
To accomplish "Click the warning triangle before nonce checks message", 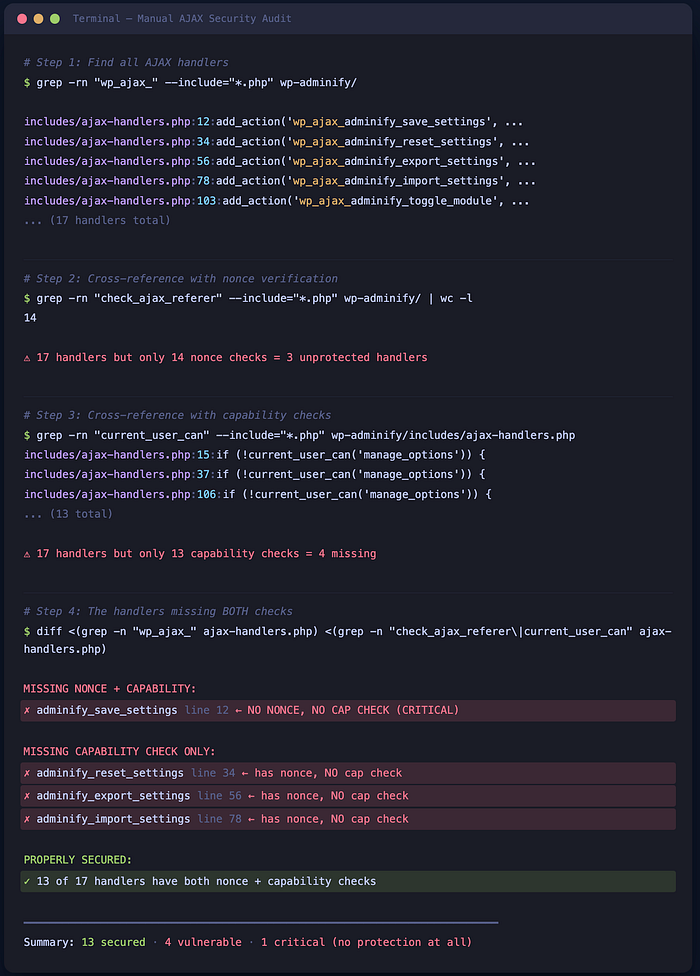I will [27, 358].
